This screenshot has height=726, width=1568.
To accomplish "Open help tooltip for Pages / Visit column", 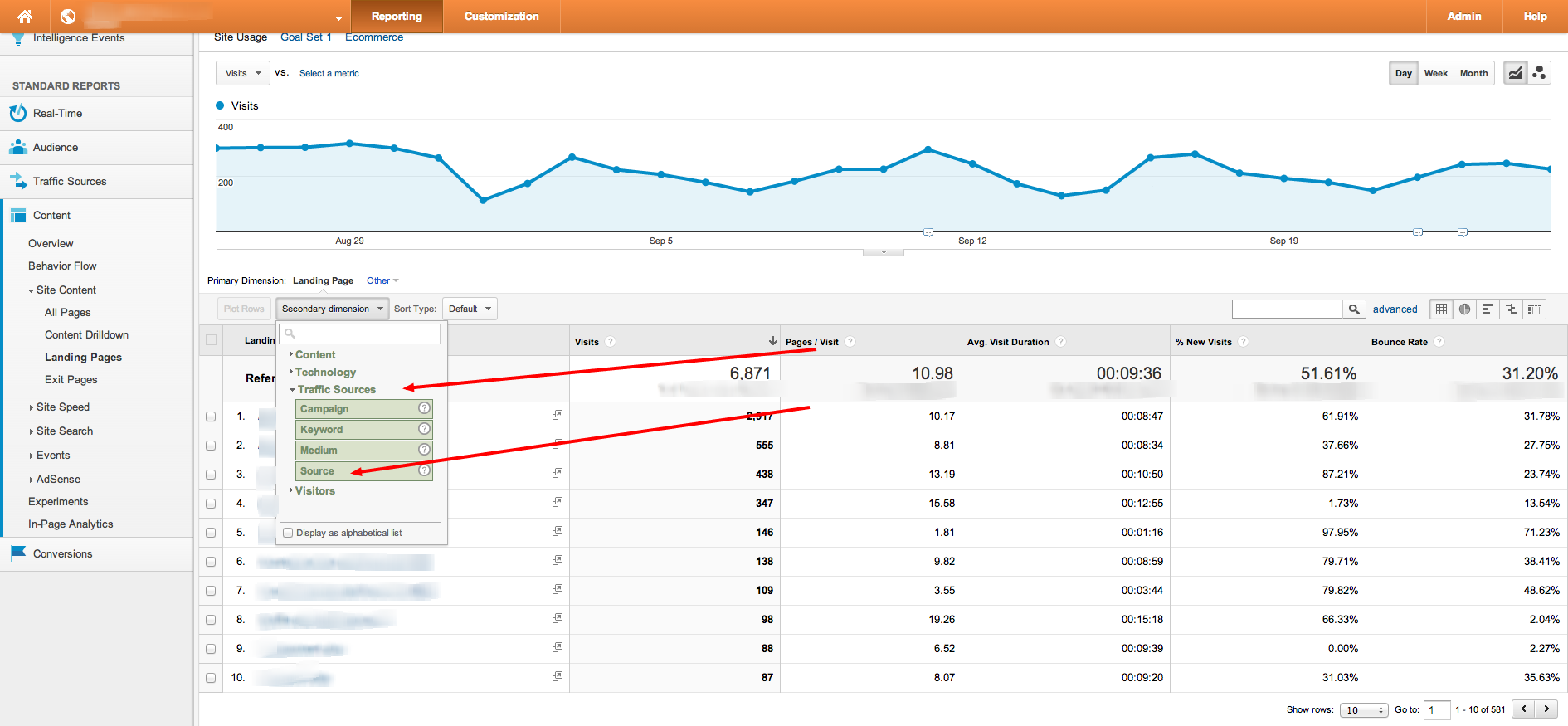I will point(850,342).
